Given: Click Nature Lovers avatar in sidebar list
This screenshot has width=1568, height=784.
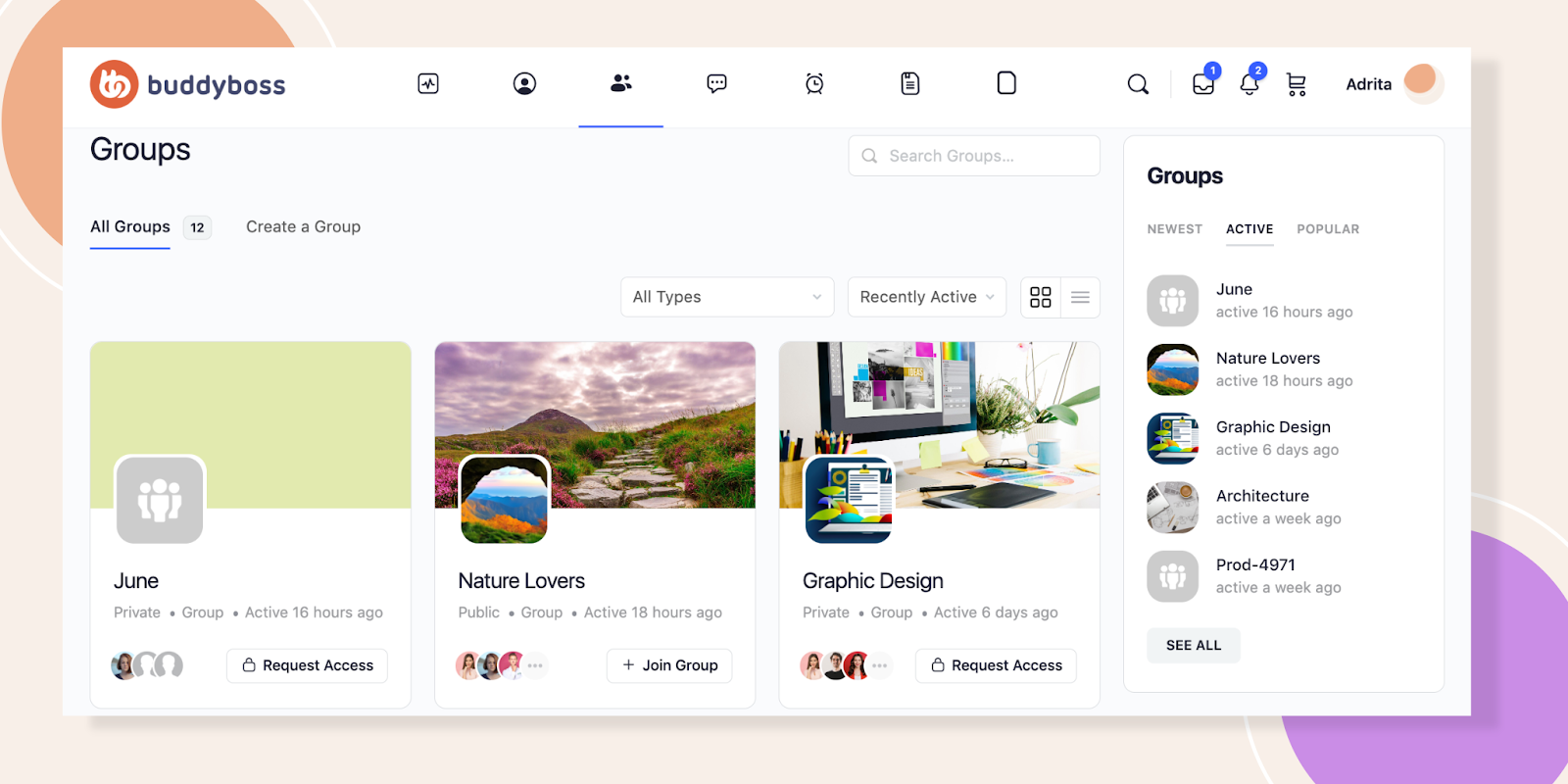Looking at the screenshot, I should point(1173,369).
